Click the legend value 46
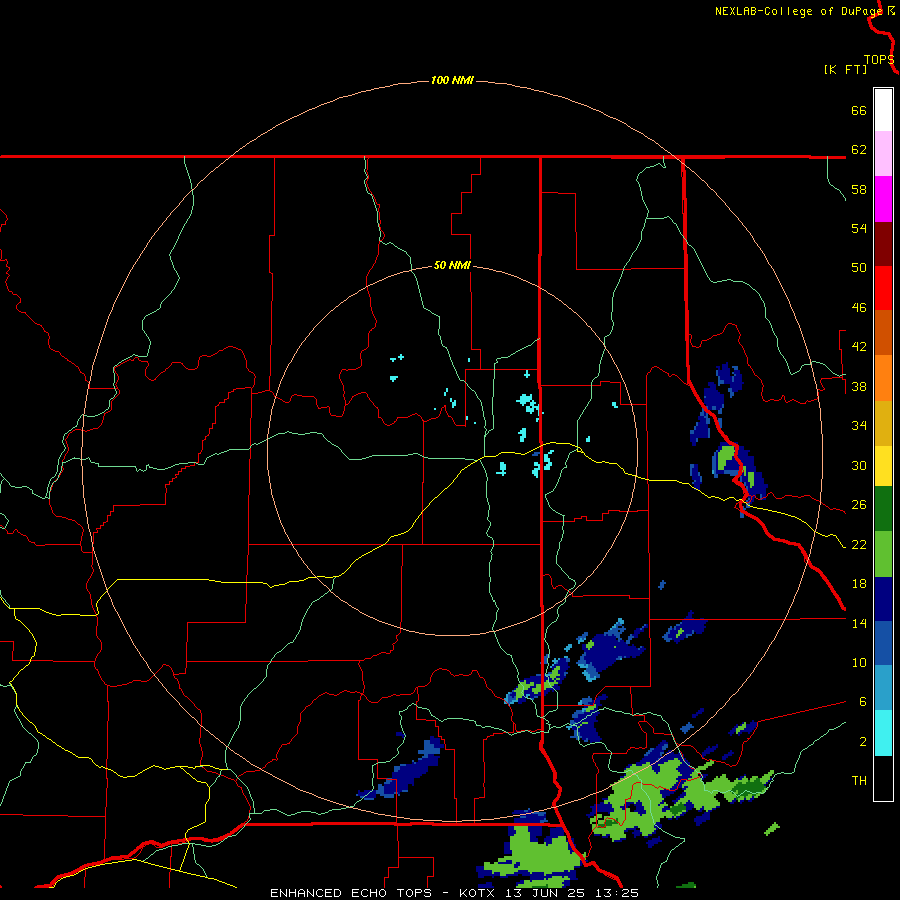Screen dimensions: 900x900 (859, 307)
